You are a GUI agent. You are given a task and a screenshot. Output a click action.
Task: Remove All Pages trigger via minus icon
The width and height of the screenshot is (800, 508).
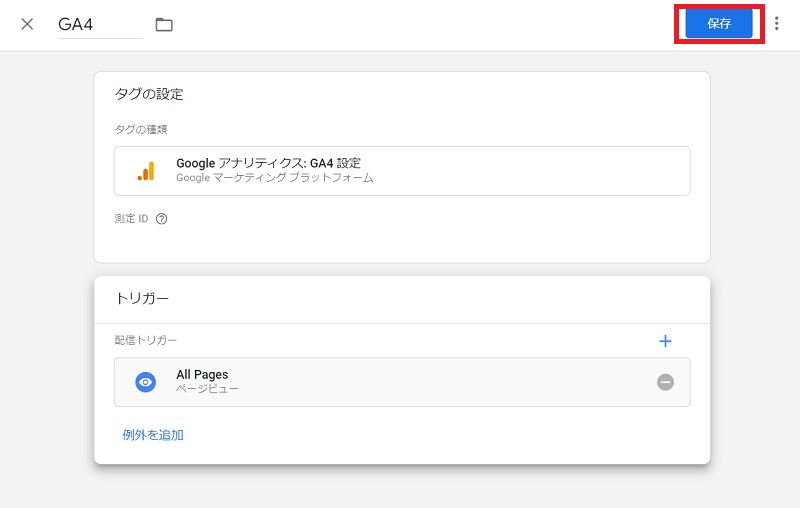(665, 382)
